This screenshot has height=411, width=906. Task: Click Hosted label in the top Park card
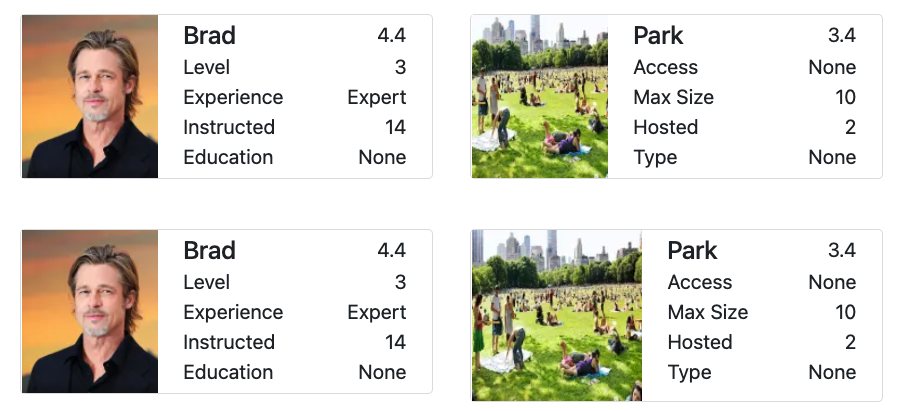[x=666, y=127]
